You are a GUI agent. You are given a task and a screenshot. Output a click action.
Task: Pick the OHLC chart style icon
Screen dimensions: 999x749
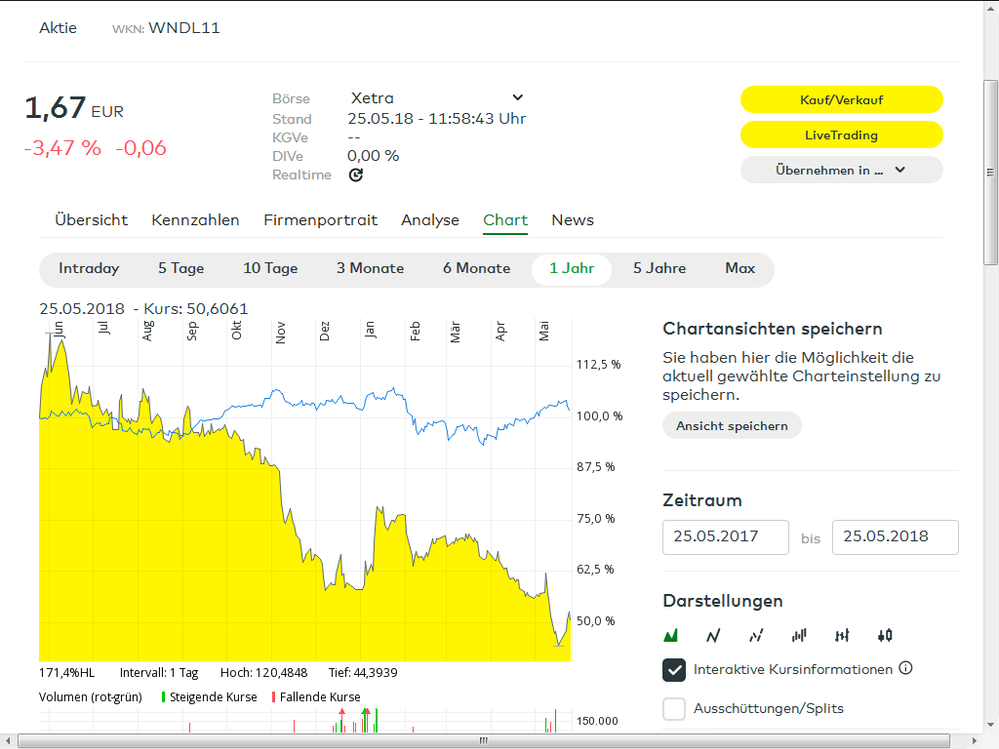point(842,635)
